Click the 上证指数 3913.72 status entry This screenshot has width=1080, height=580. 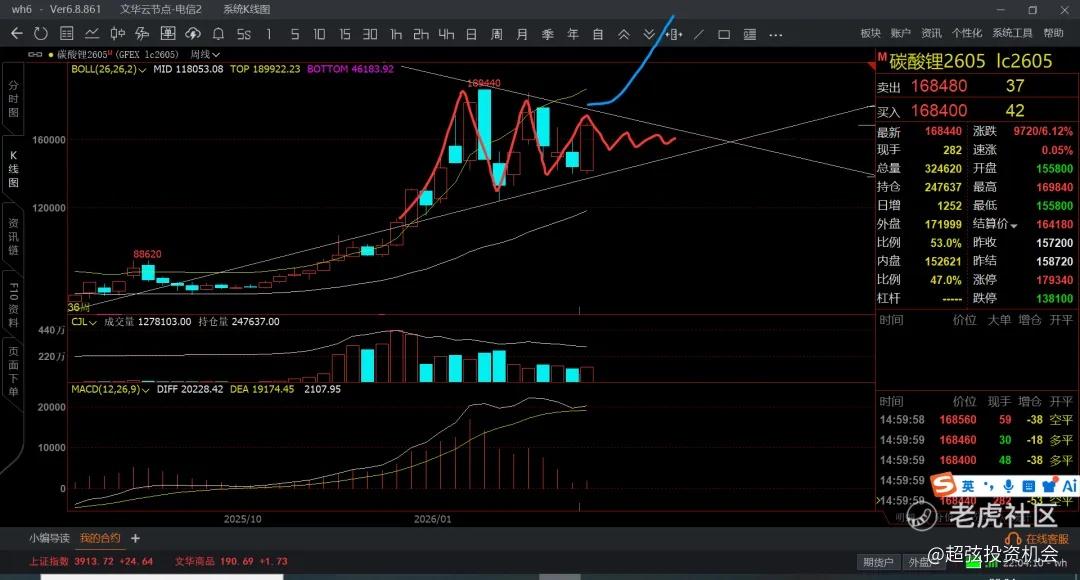click(x=91, y=561)
